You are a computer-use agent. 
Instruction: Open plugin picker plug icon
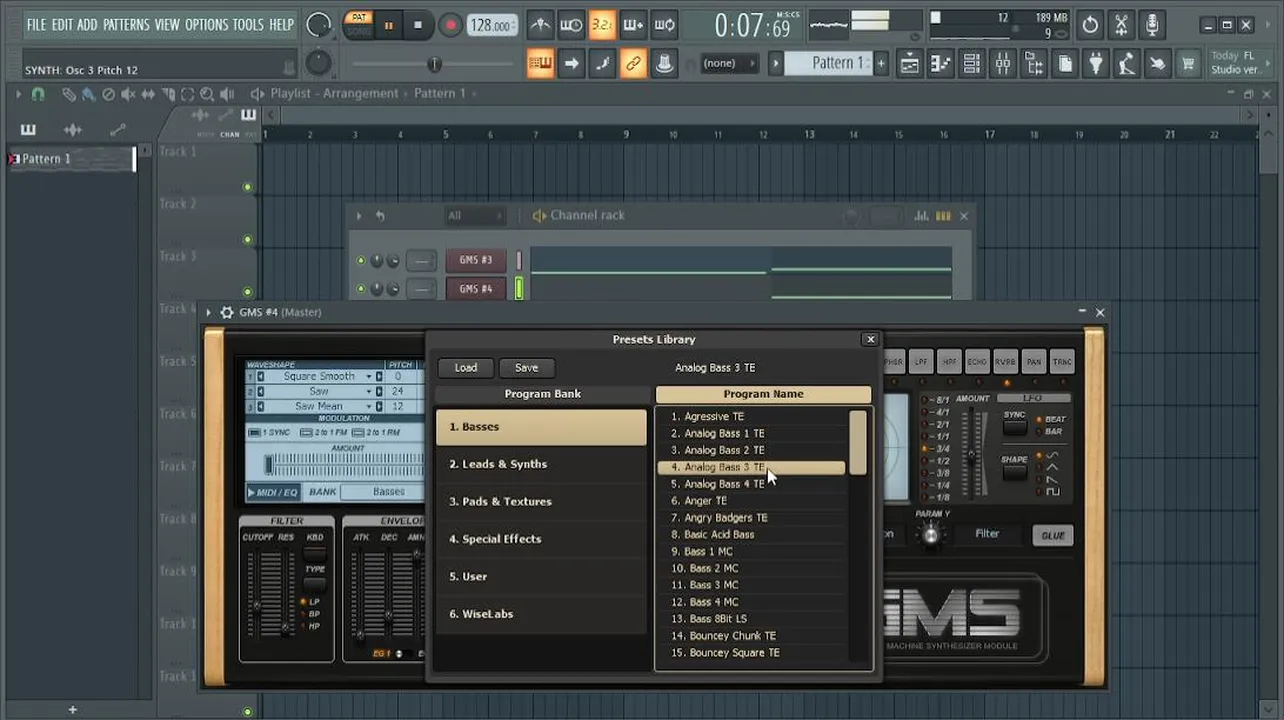[x=1096, y=64]
